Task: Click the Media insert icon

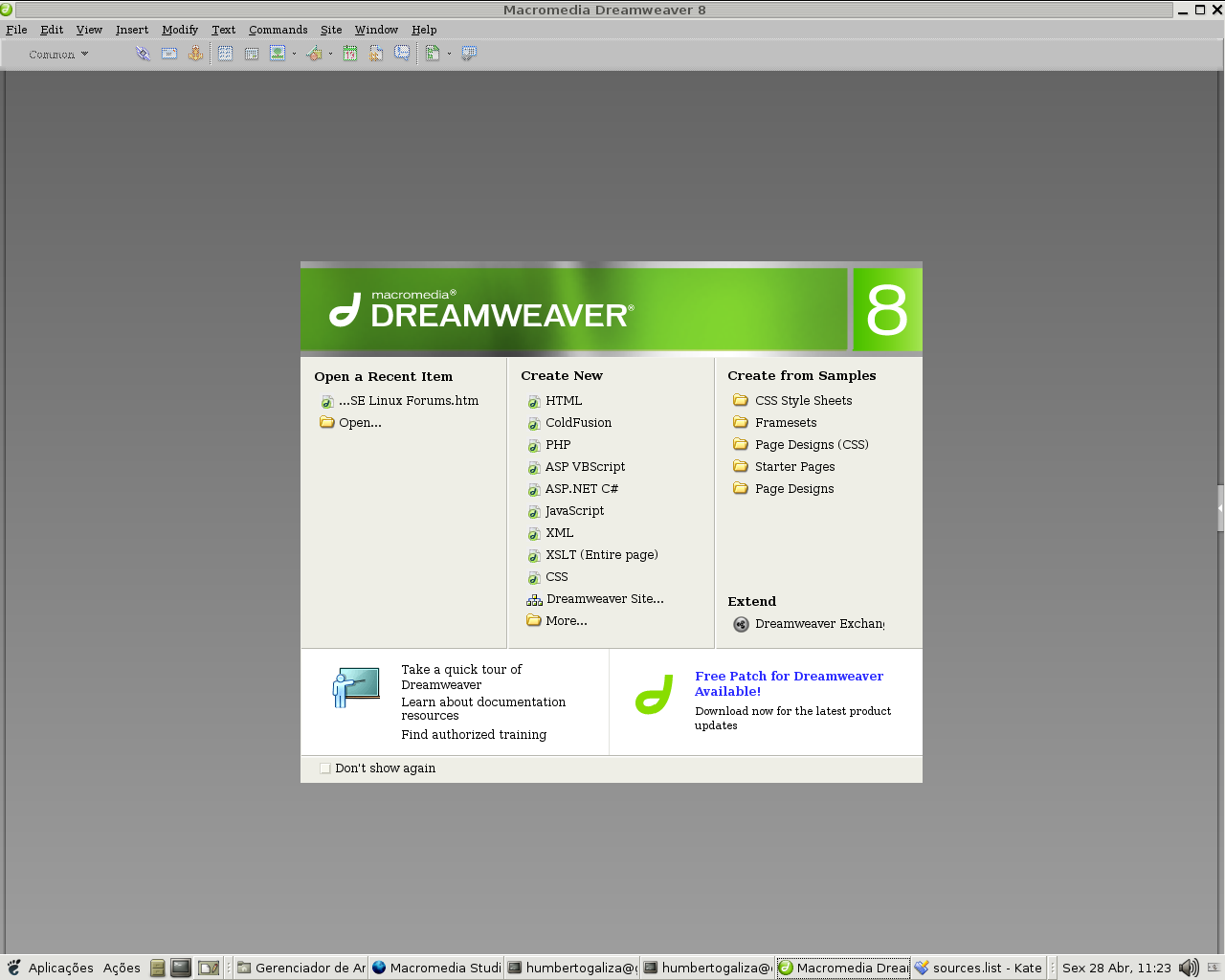Action: pyautogui.click(x=314, y=54)
